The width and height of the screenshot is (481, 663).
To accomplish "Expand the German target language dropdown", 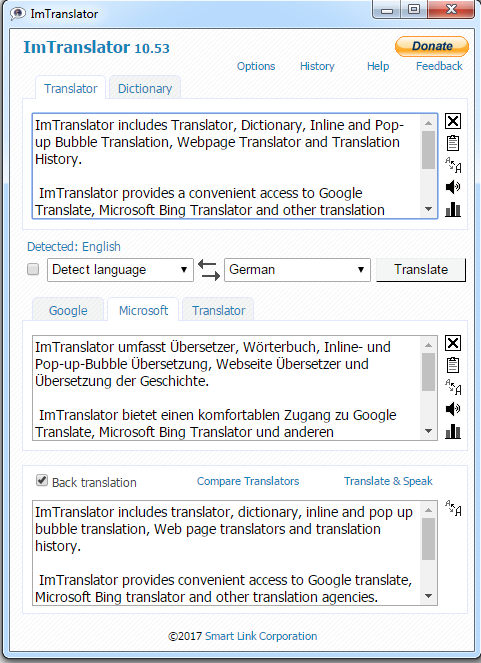I will pyautogui.click(x=297, y=270).
